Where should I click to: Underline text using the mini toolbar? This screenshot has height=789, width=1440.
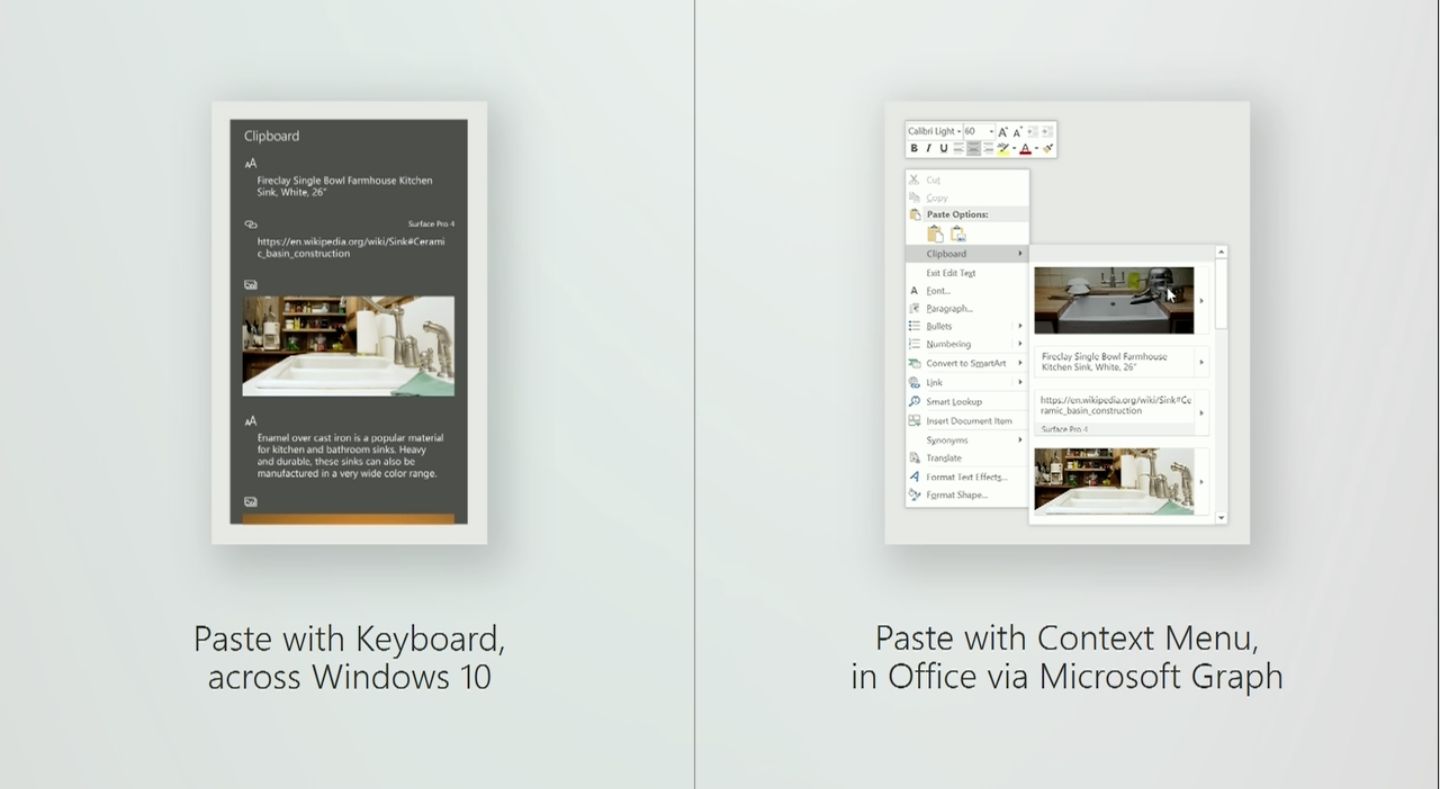(944, 147)
